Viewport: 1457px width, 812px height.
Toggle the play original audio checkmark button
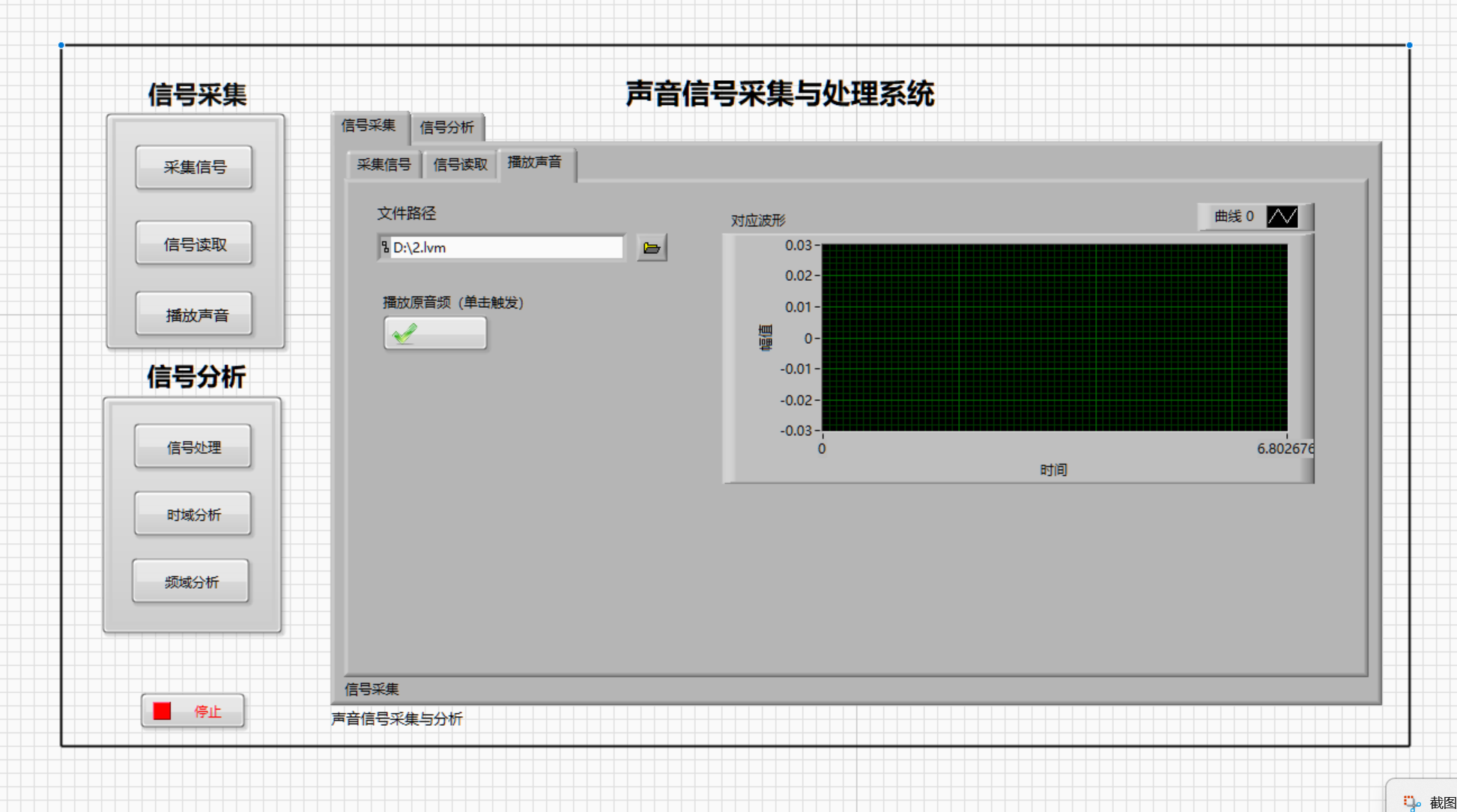click(x=435, y=333)
